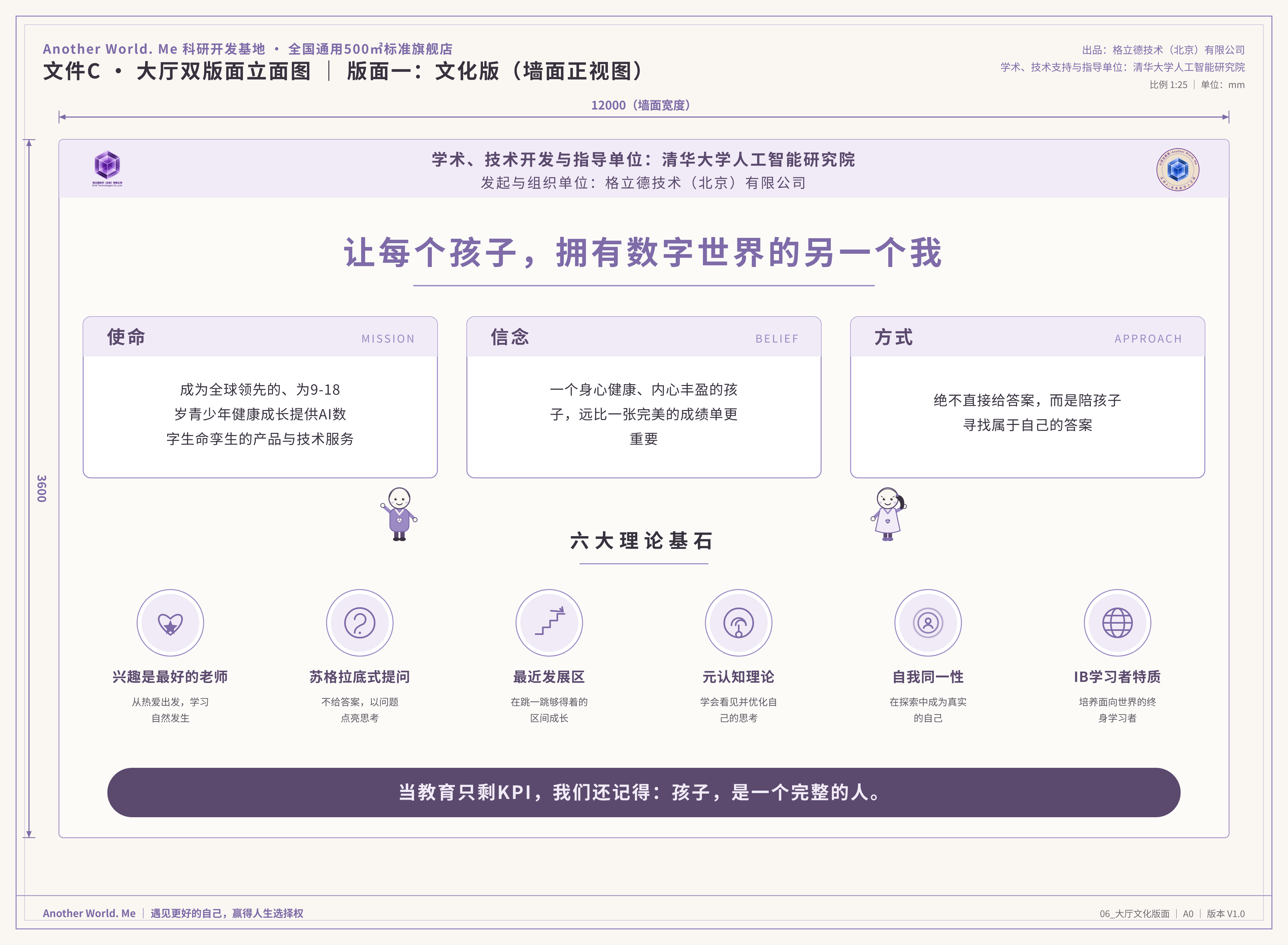Image resolution: width=1288 pixels, height=945 pixels.
Task: Click the 兴趣是最好的老师 title
Action: [170, 677]
